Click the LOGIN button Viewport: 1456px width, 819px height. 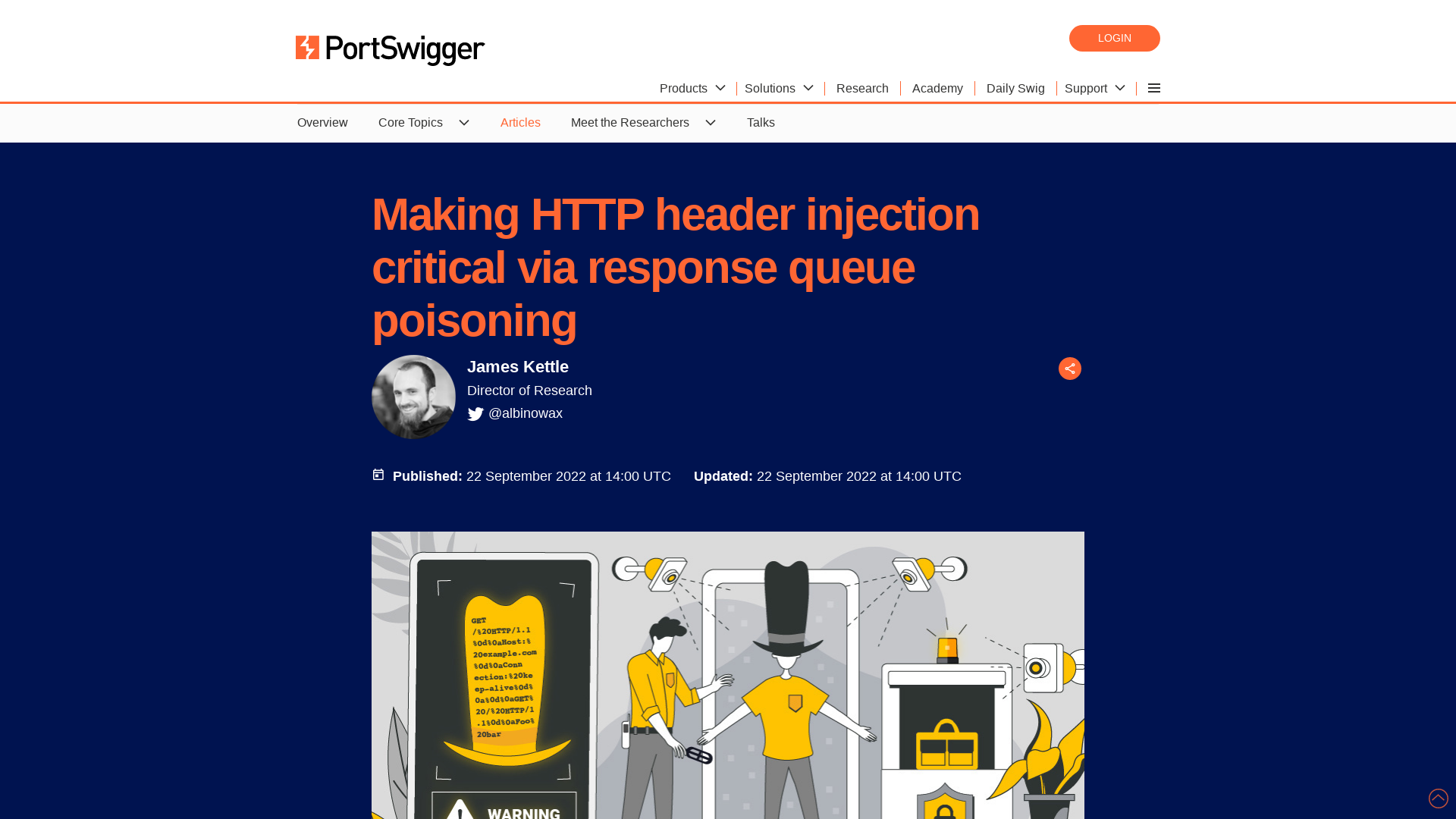point(1114,38)
